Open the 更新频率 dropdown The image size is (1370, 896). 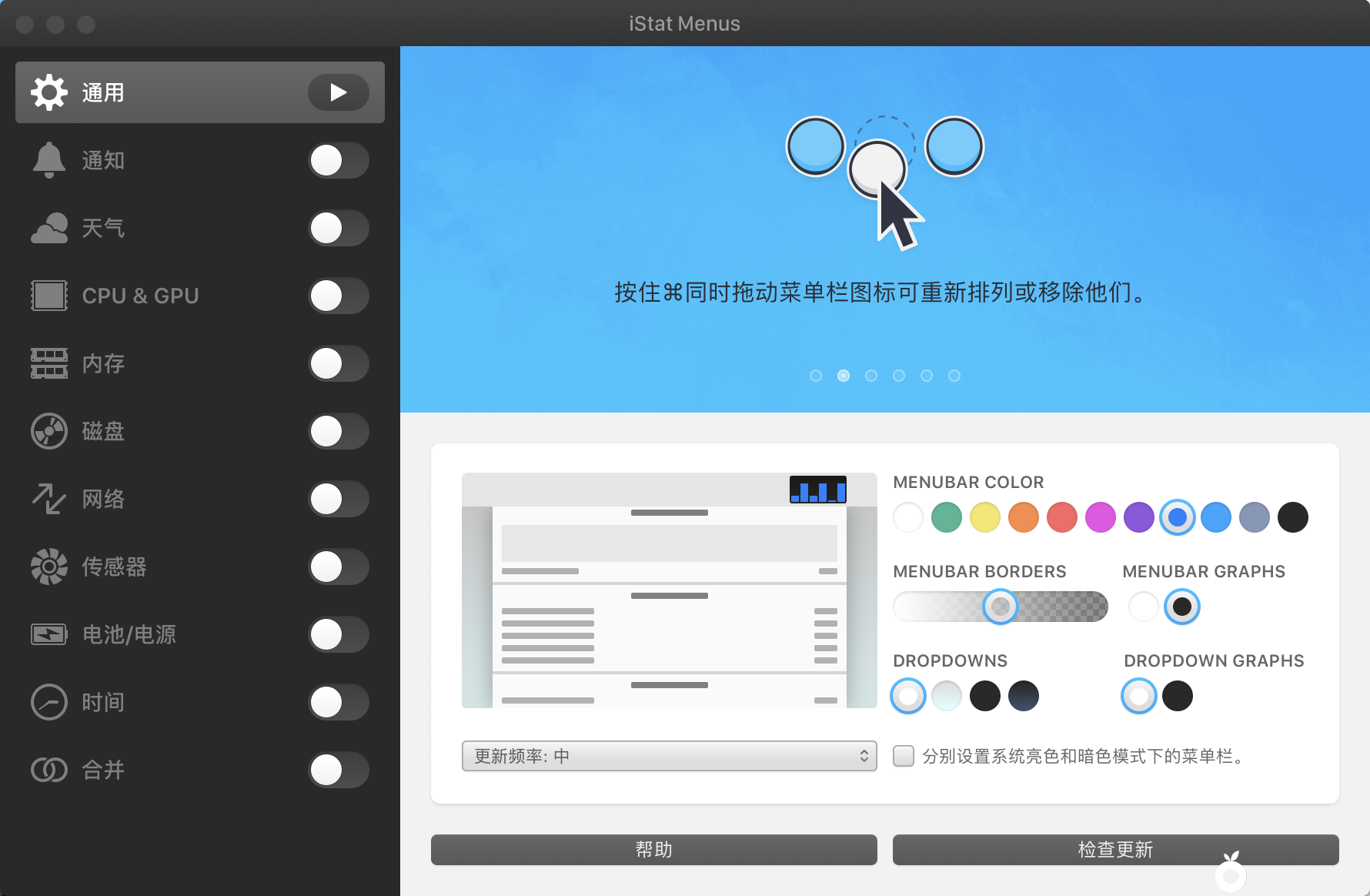coord(669,756)
